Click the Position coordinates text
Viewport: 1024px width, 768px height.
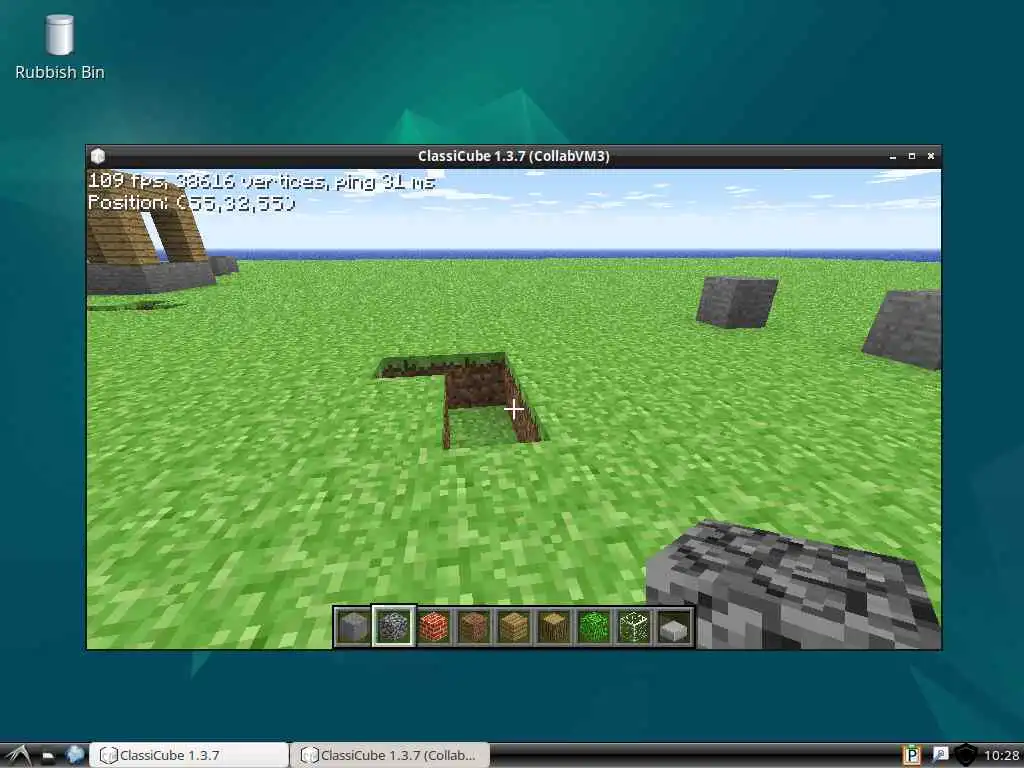coord(191,202)
